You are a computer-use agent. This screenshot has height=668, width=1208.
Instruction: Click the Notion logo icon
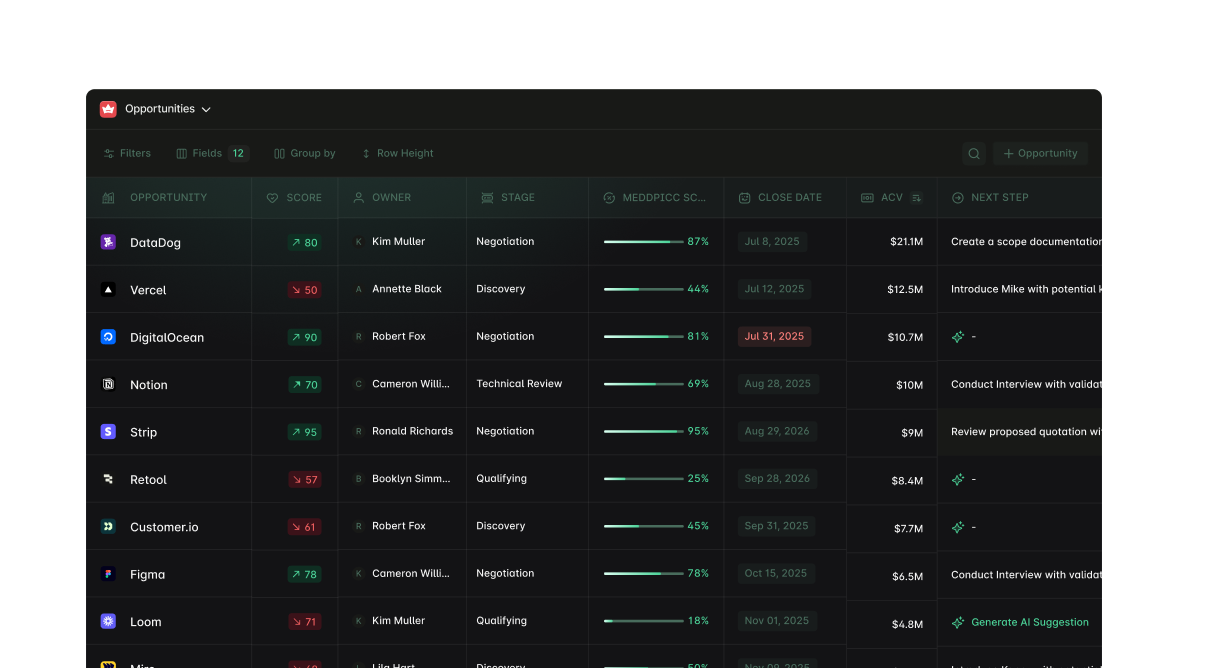coord(108,384)
